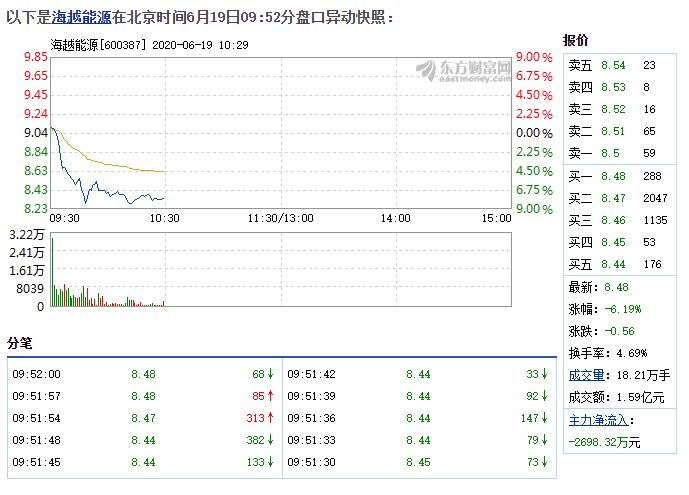This screenshot has width=689, height=495.
Task: Select the 买五 8.44 quote row
Action: [620, 264]
